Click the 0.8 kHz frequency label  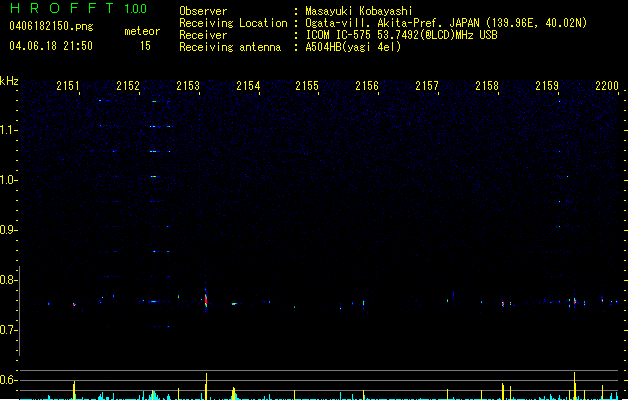[8, 280]
